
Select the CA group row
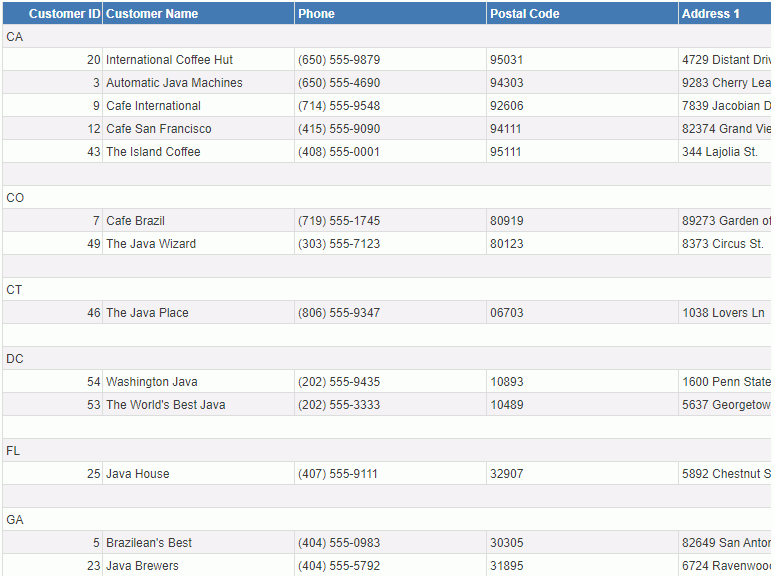pyautogui.click(x=15, y=37)
